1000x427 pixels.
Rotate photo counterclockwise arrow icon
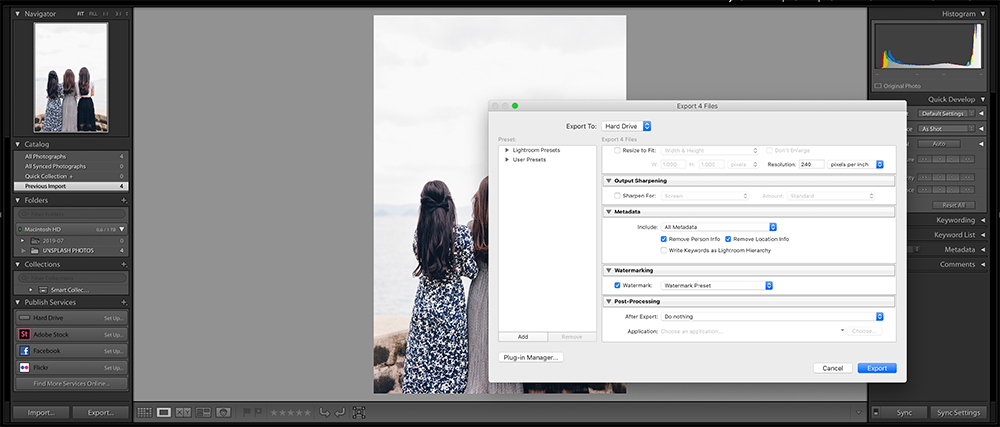[325, 412]
